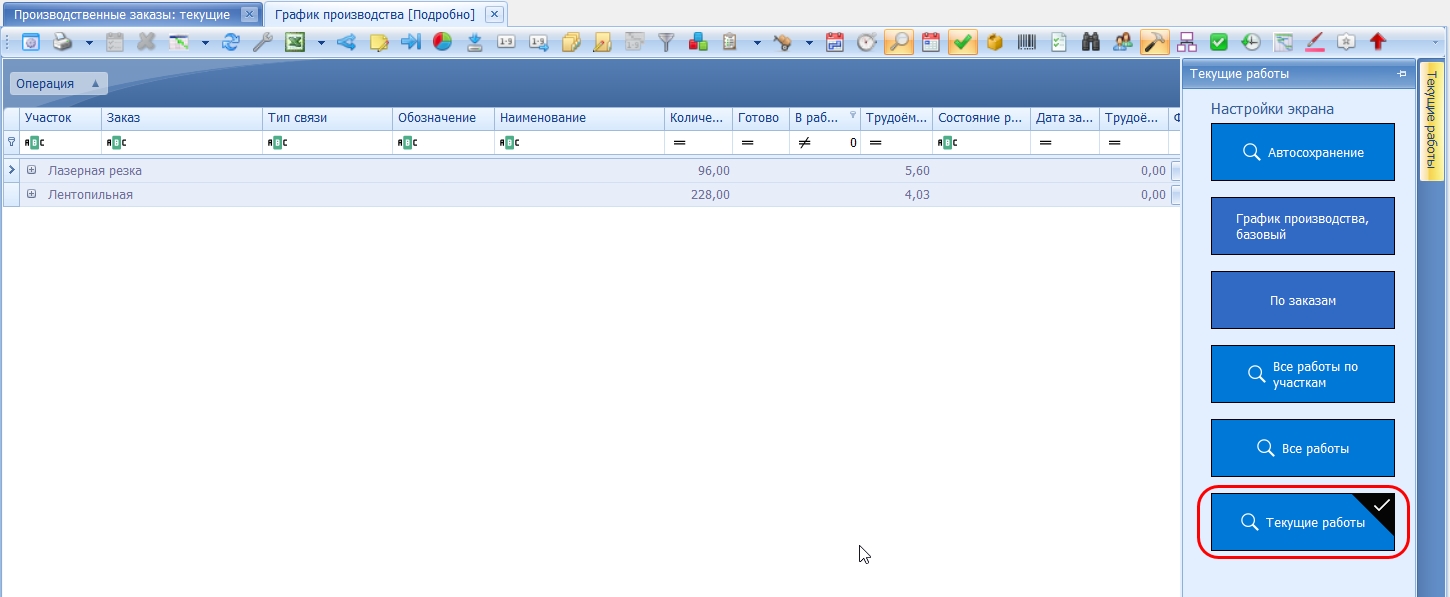Click the Наименование column filter field
This screenshot has width=1450, height=597.
[580, 143]
